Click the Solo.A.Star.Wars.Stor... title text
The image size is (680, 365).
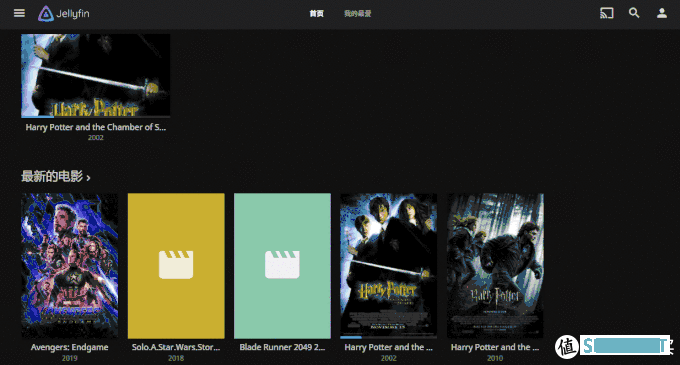pyautogui.click(x=176, y=347)
